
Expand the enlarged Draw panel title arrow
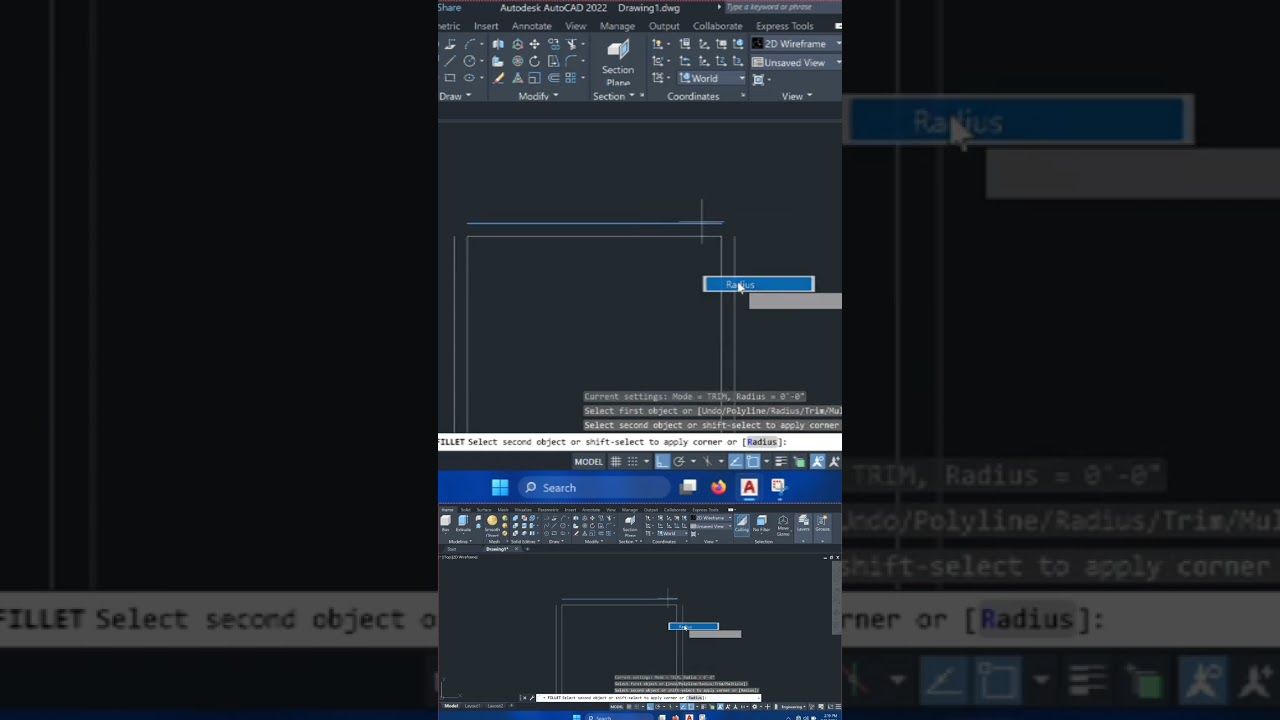[x=469, y=95]
